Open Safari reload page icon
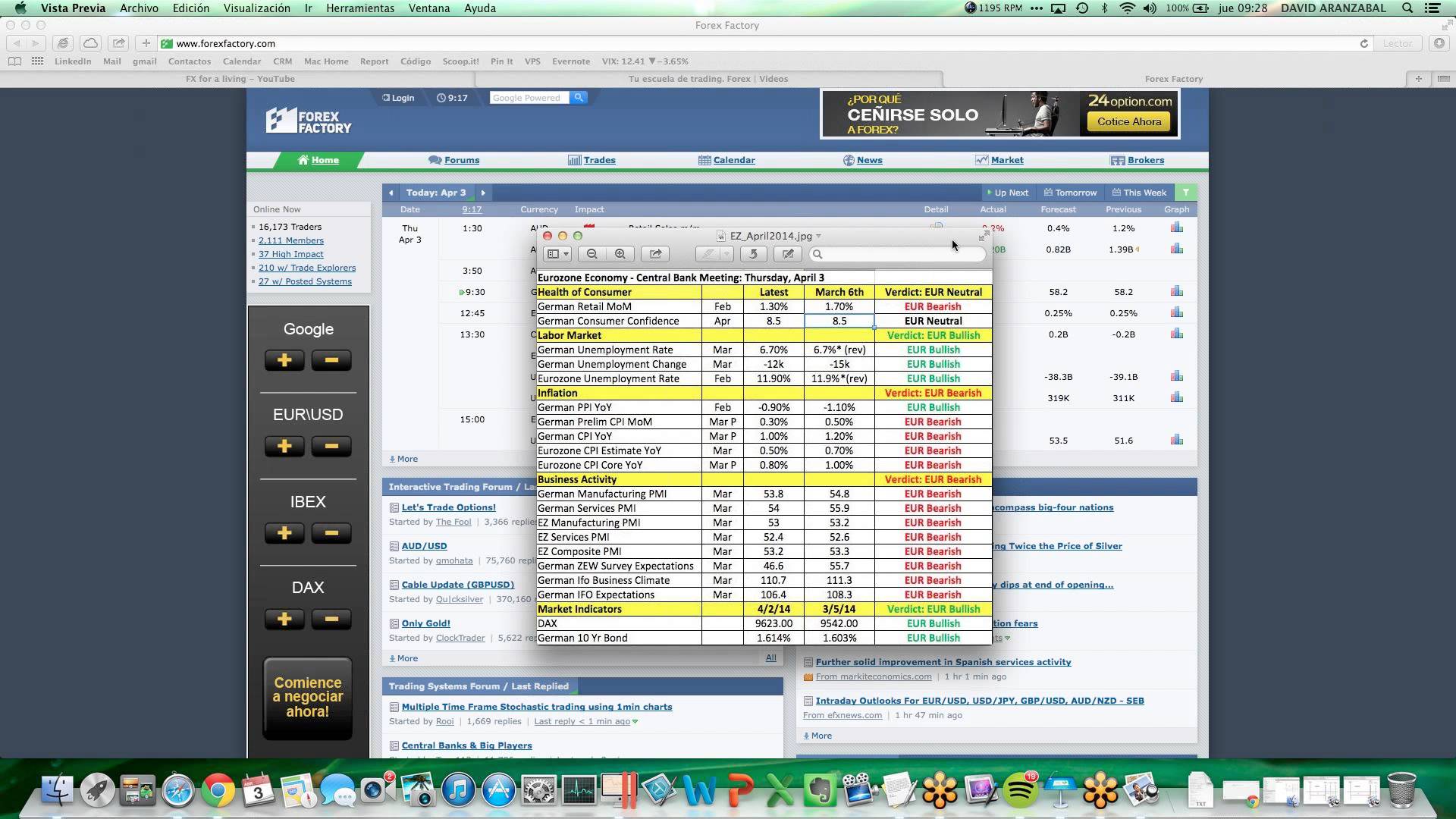This screenshot has height=819, width=1456. click(x=1363, y=44)
